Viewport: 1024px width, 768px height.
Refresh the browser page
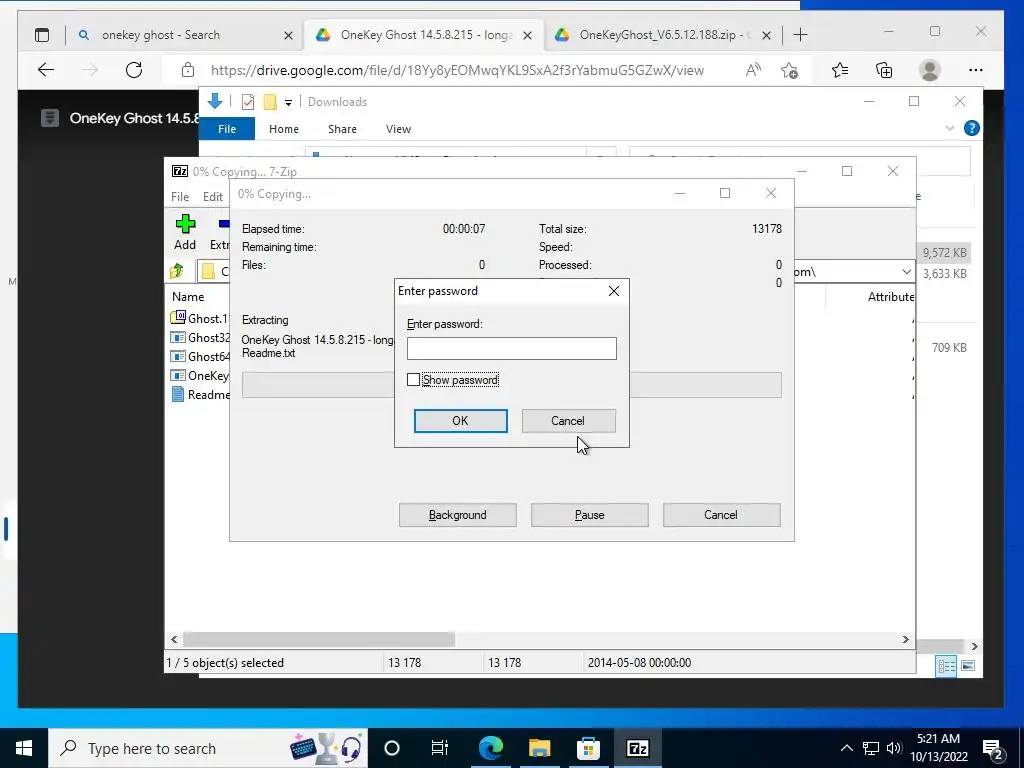[134, 69]
